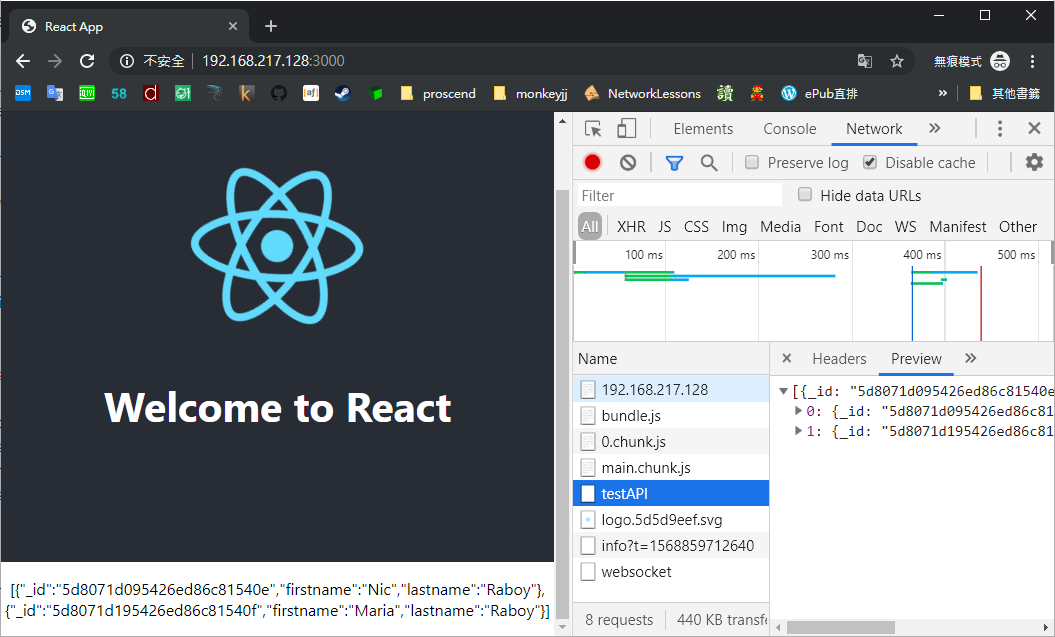Toggle device toolbar icon in DevTools
The height and width of the screenshot is (637, 1055).
(626, 128)
